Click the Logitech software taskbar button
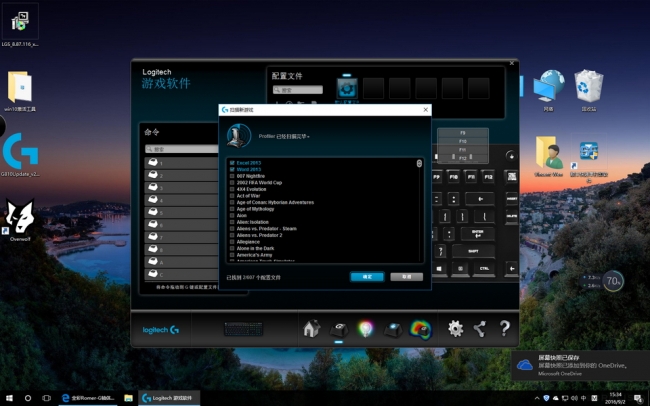Image resolution: width=650 pixels, height=406 pixels. [x=170, y=397]
